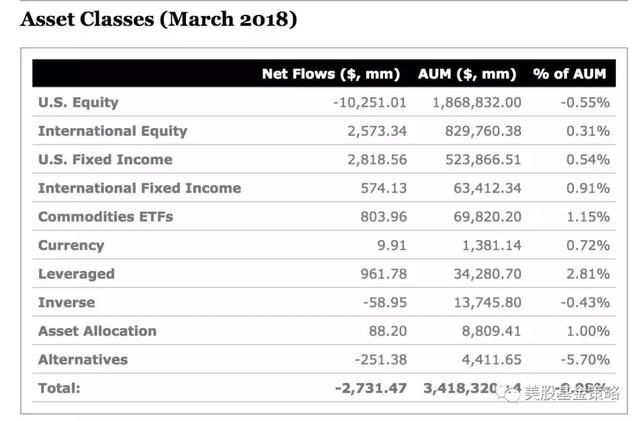The width and height of the screenshot is (640, 421).
Task: Click the Inverse row label
Action: tap(66, 302)
